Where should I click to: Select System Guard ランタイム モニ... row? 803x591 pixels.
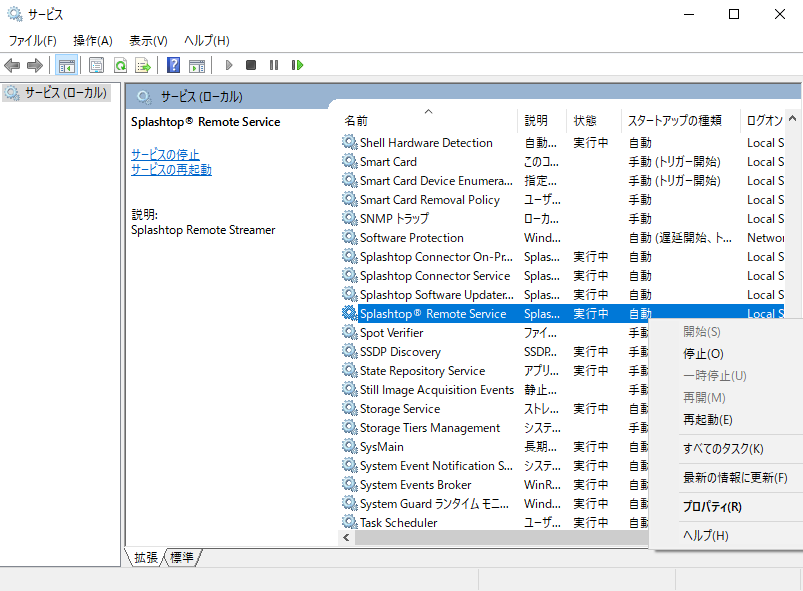click(494, 503)
